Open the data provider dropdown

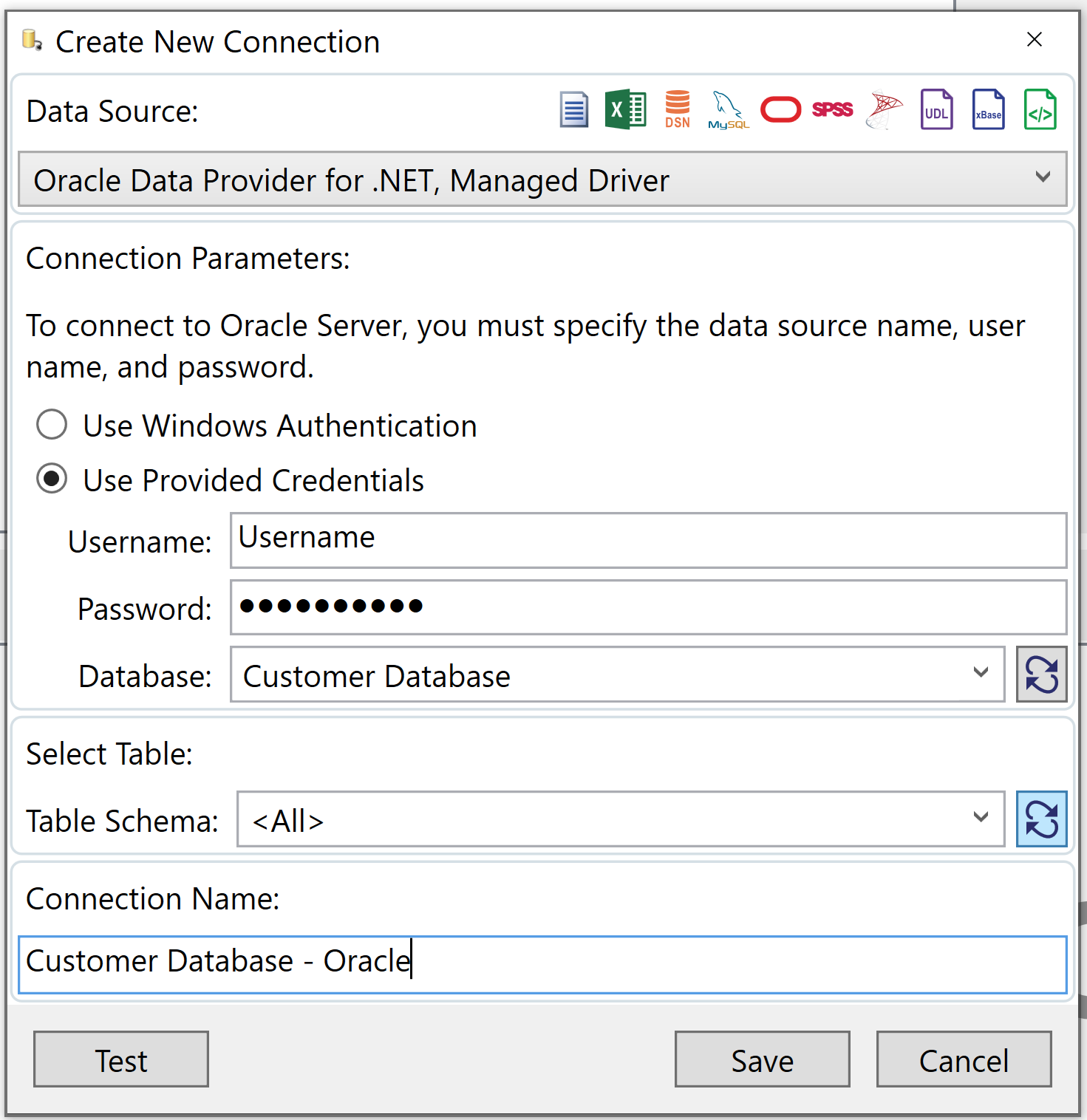click(1043, 179)
